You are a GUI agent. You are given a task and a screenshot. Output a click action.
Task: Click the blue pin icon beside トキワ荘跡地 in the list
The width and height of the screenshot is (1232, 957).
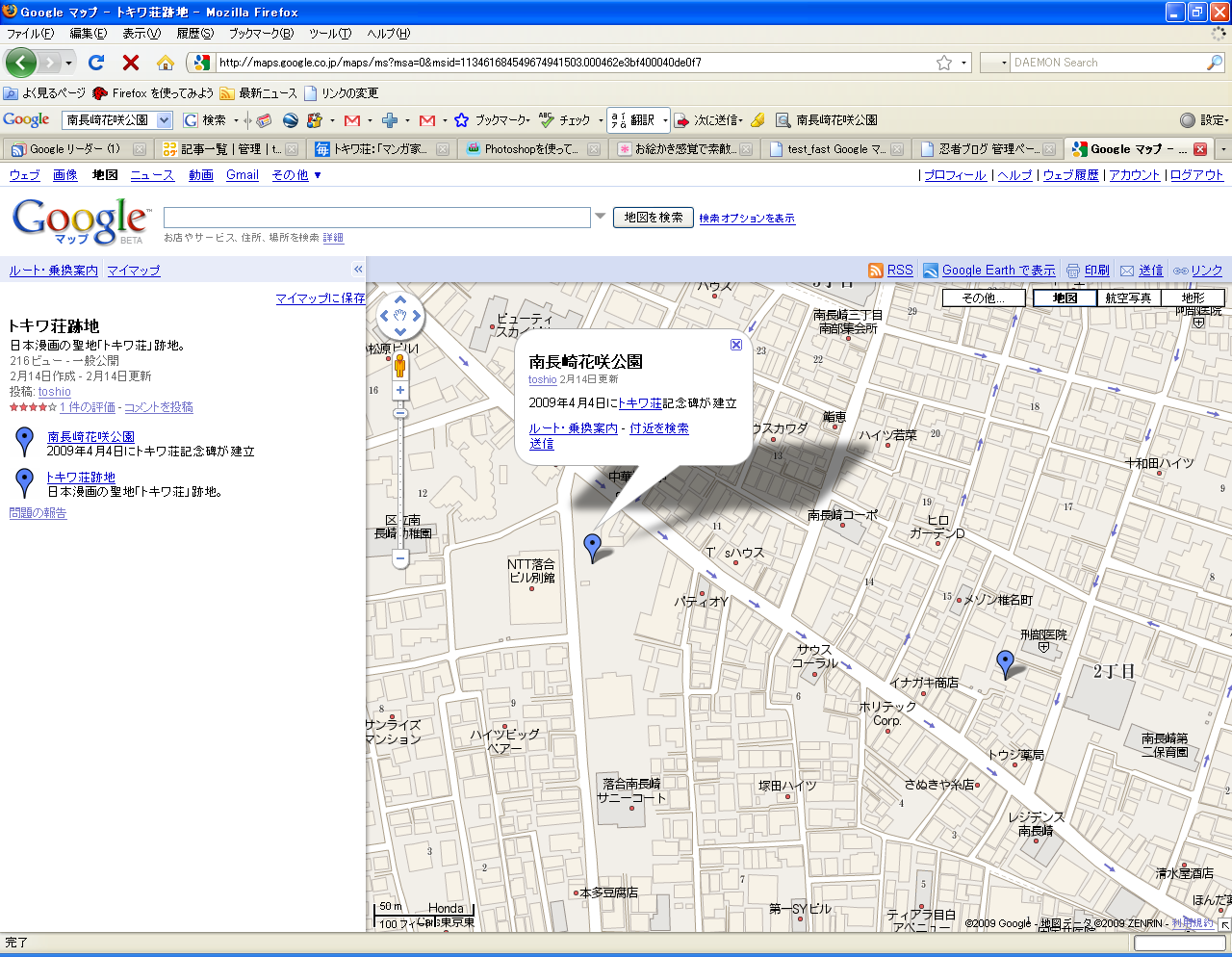coord(25,482)
